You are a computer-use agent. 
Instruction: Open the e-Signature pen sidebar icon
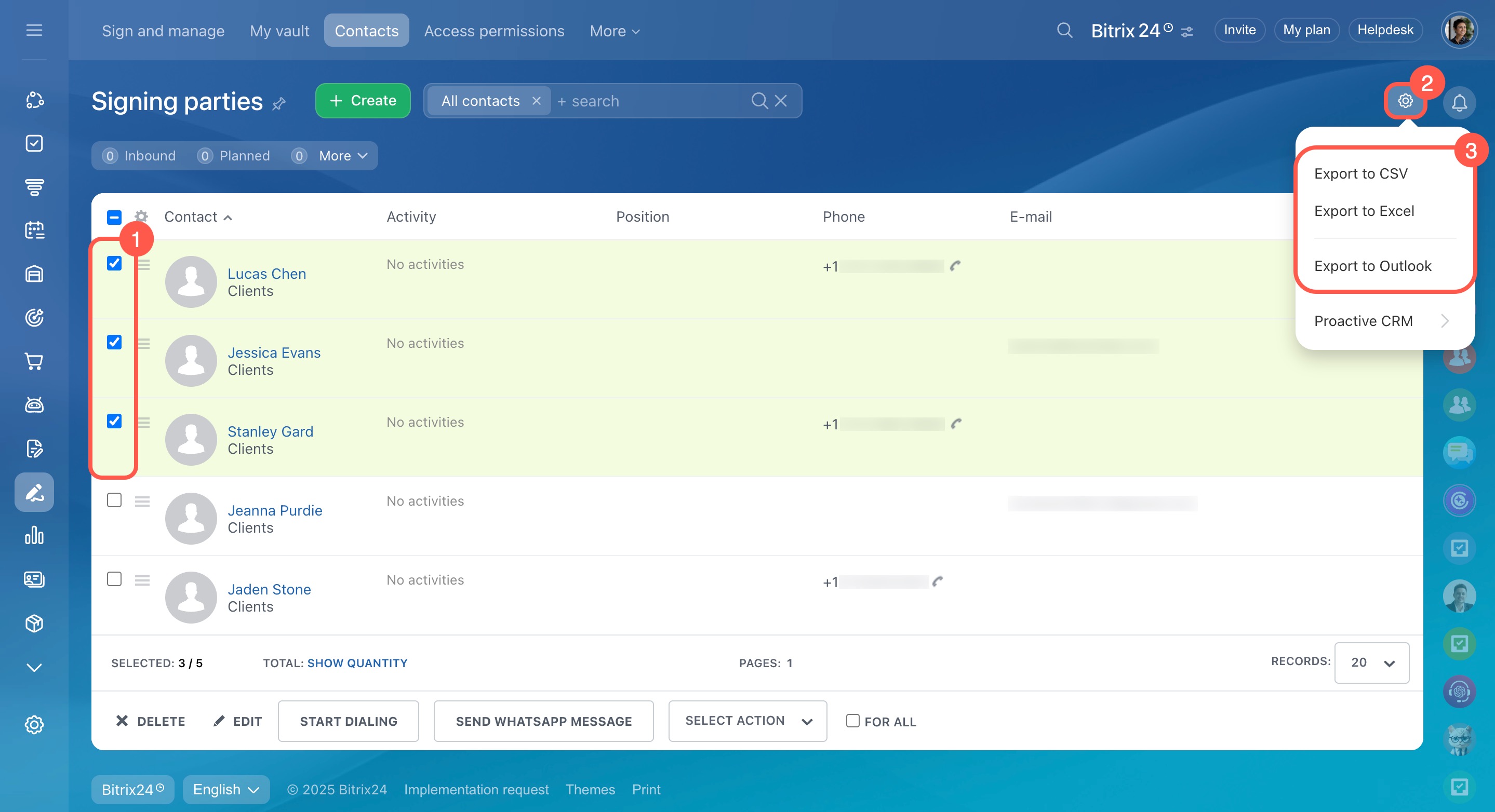tap(34, 492)
